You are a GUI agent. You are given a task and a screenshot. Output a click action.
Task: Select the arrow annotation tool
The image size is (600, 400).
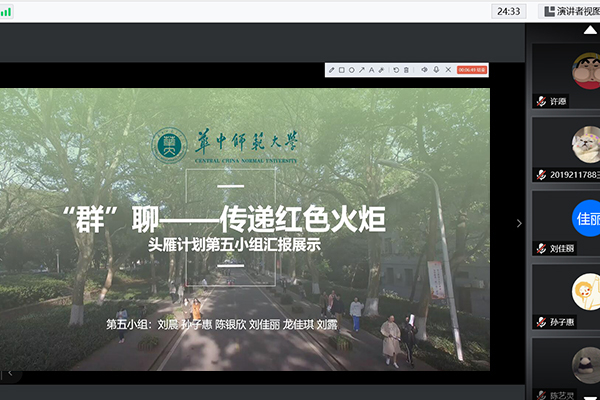pyautogui.click(x=362, y=70)
